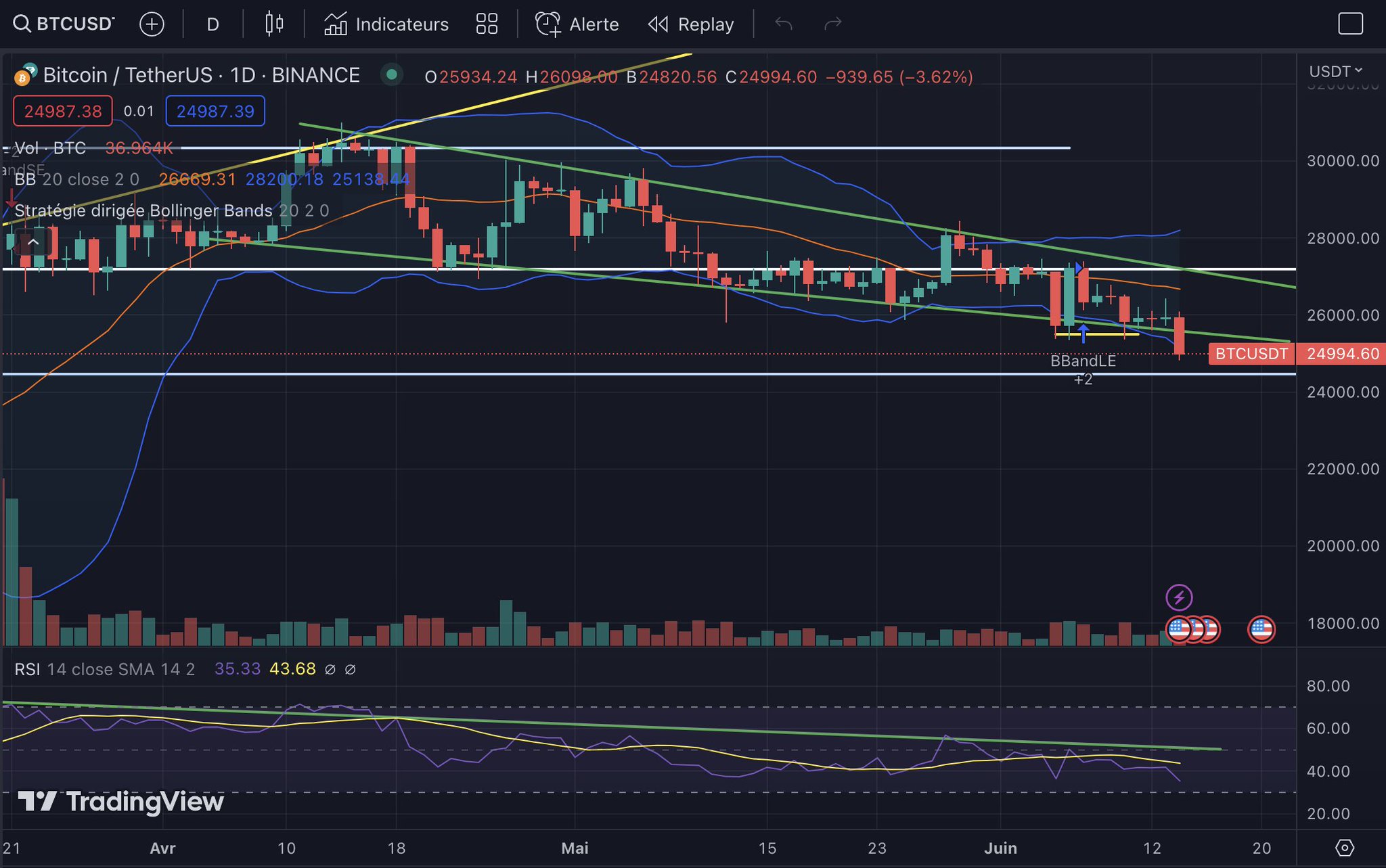Add symbol to compare with plus icon
Image resolution: width=1386 pixels, height=868 pixels.
(x=152, y=25)
